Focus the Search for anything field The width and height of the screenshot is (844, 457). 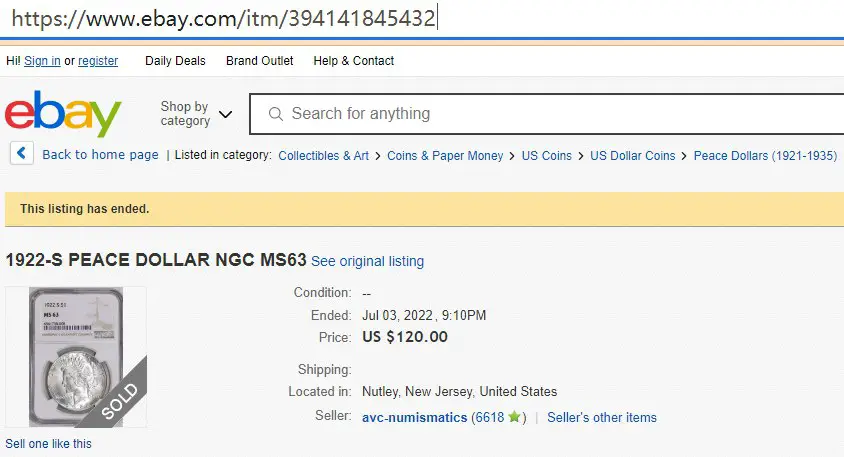546,114
